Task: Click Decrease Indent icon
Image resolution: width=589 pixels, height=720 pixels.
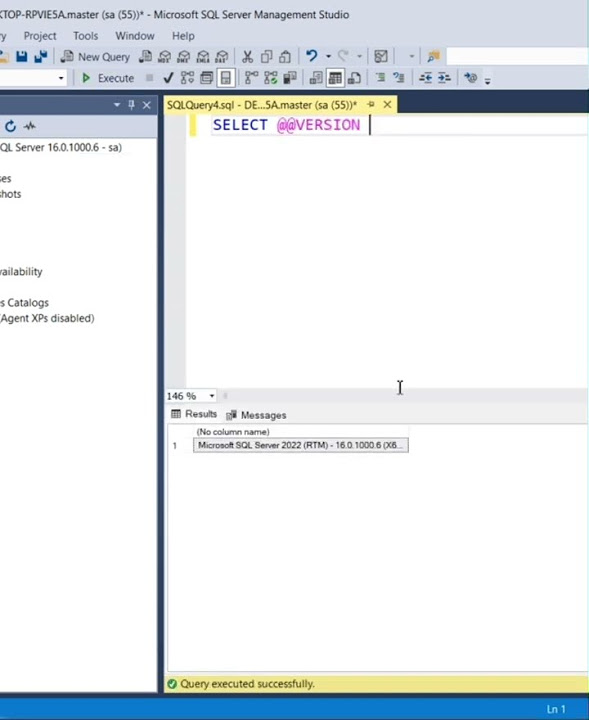Action: coord(426,78)
